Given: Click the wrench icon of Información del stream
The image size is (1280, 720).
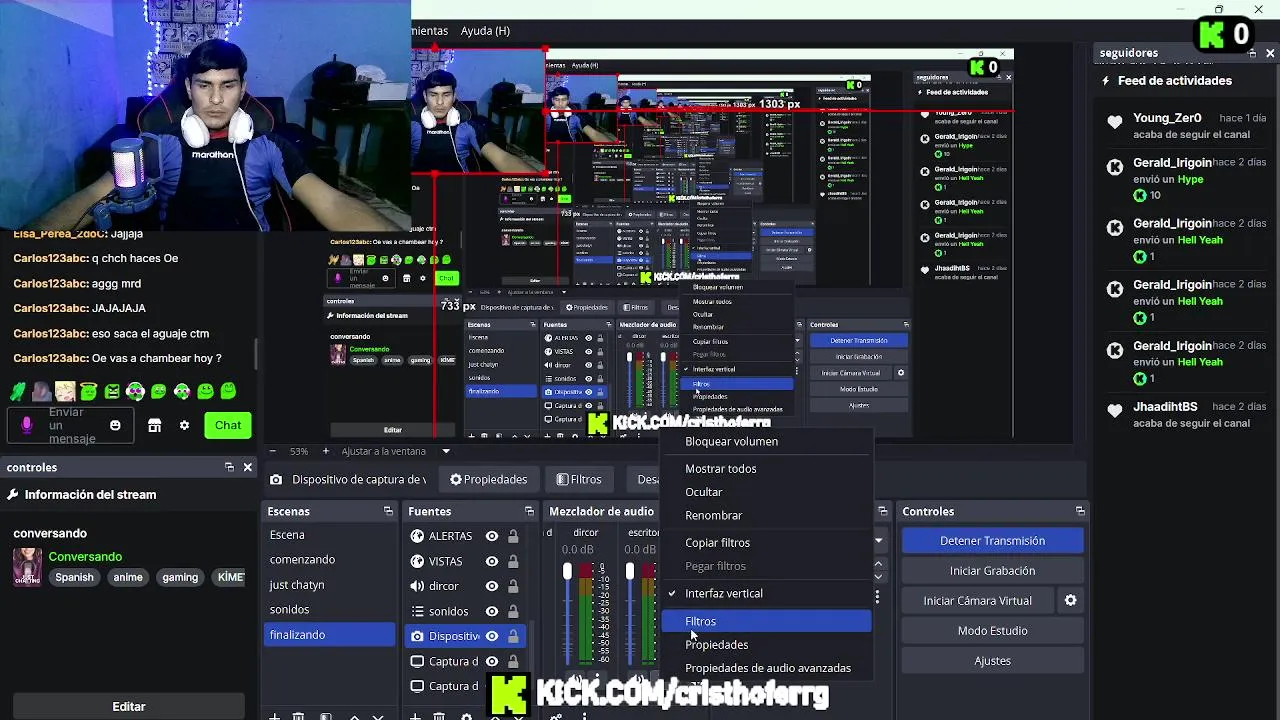Looking at the screenshot, I should click(x=13, y=494).
